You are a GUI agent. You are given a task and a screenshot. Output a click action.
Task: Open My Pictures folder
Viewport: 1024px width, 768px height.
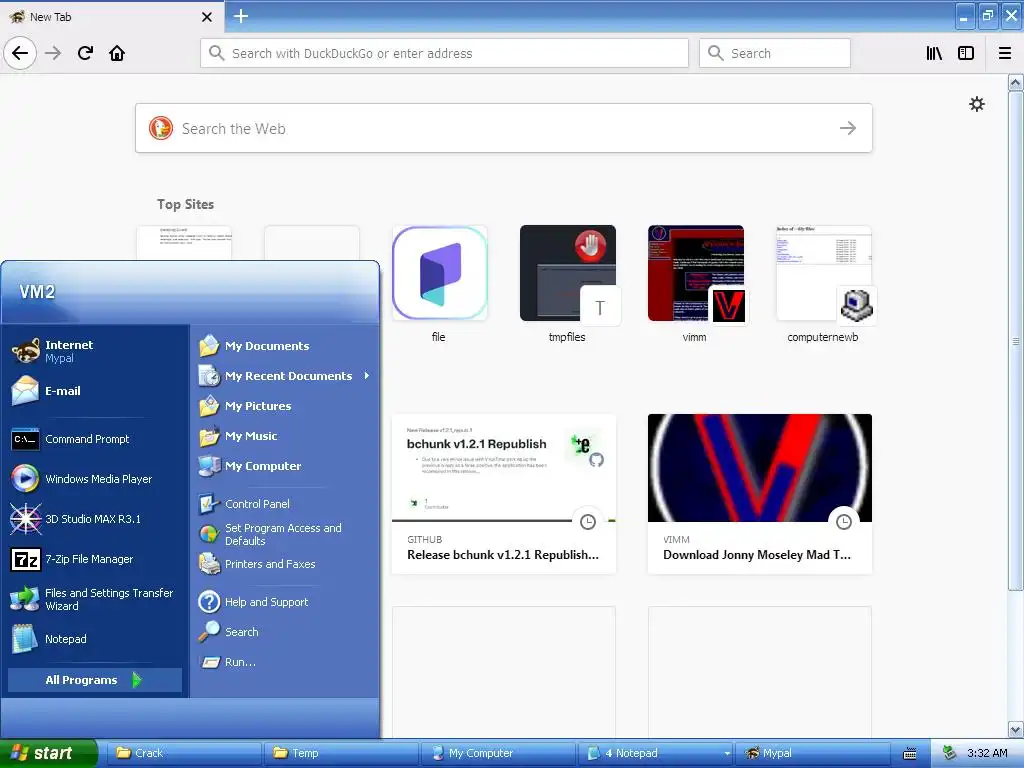tap(285, 406)
